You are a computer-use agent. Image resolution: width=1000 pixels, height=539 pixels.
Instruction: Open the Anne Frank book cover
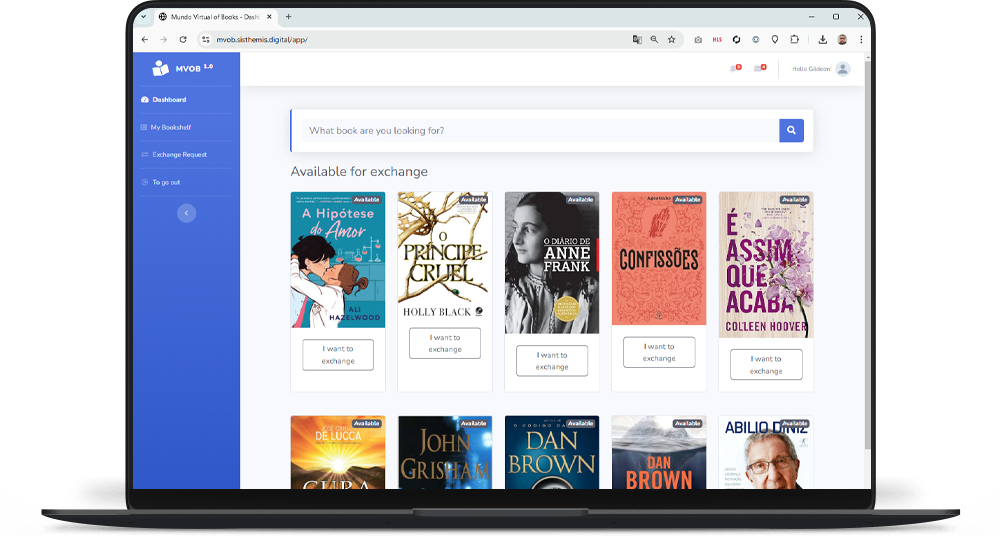[552, 262]
